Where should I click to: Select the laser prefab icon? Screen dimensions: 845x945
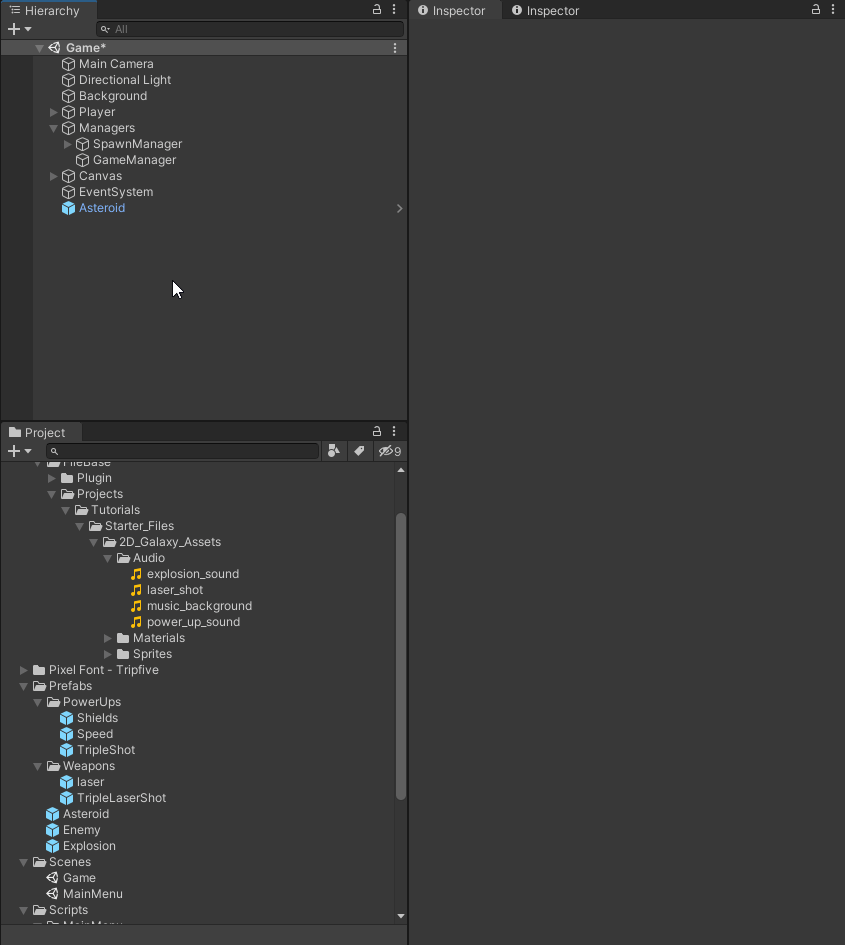66,782
